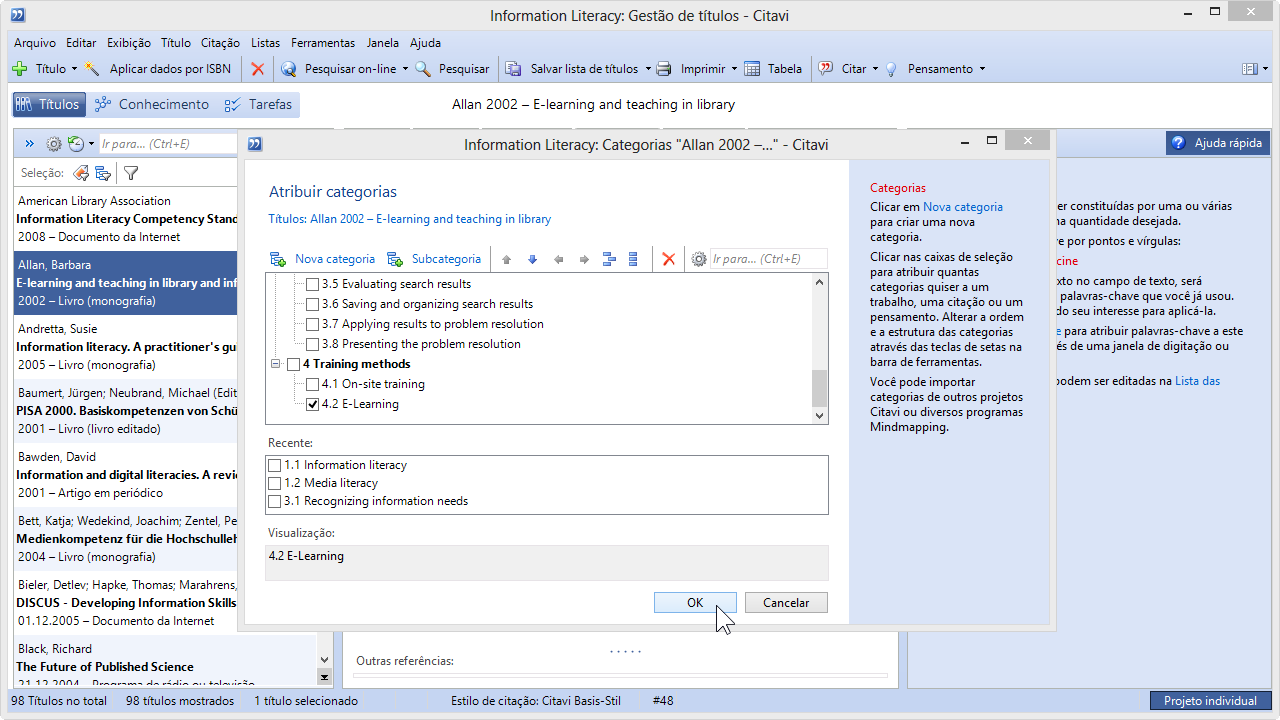Click the Tabela table icon
The width and height of the screenshot is (1280, 720).
[x=751, y=69]
